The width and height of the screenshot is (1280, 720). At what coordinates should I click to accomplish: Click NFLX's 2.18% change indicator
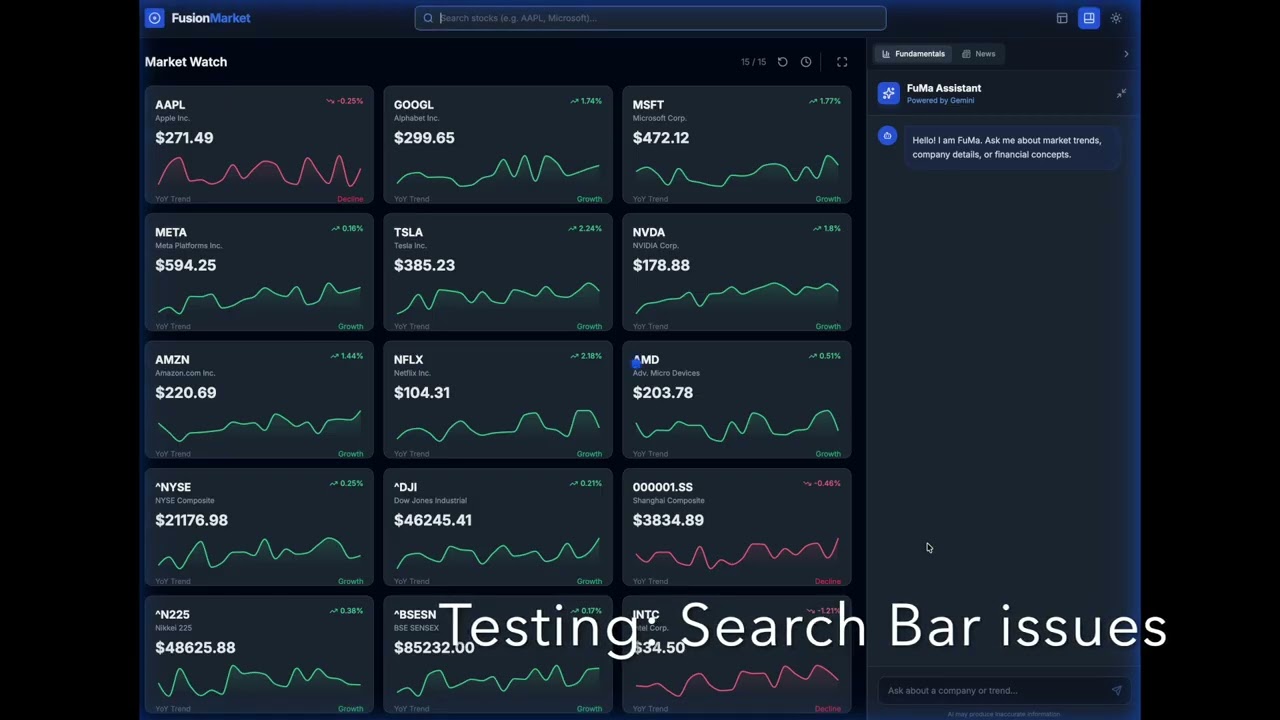click(x=585, y=356)
